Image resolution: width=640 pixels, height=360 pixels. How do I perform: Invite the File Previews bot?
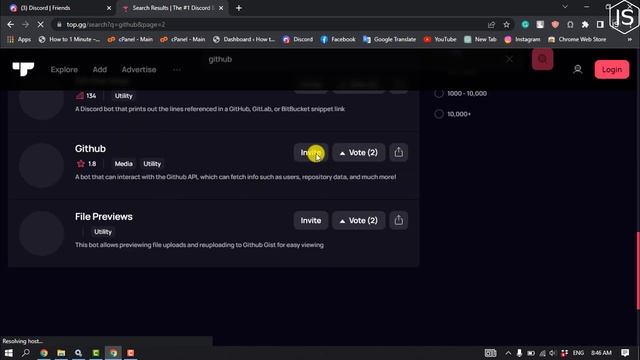311,220
